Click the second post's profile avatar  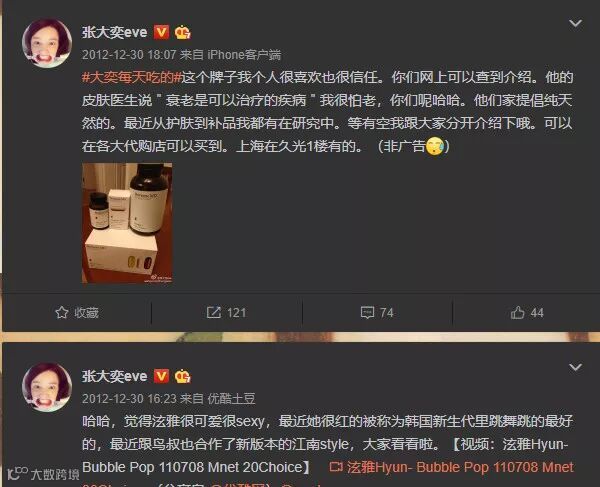coord(47,388)
